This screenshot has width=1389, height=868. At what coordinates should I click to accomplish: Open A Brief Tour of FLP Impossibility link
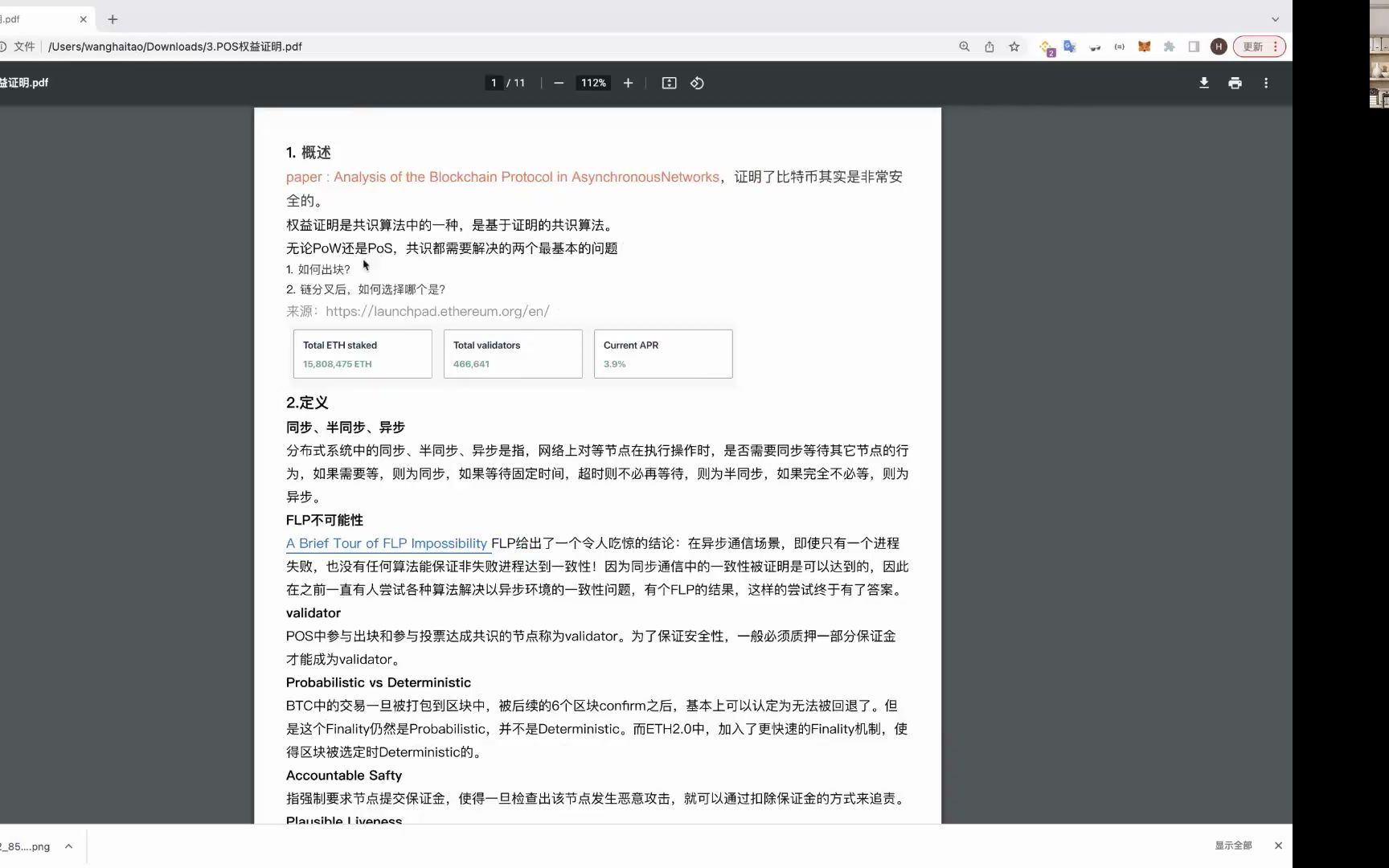click(x=387, y=543)
